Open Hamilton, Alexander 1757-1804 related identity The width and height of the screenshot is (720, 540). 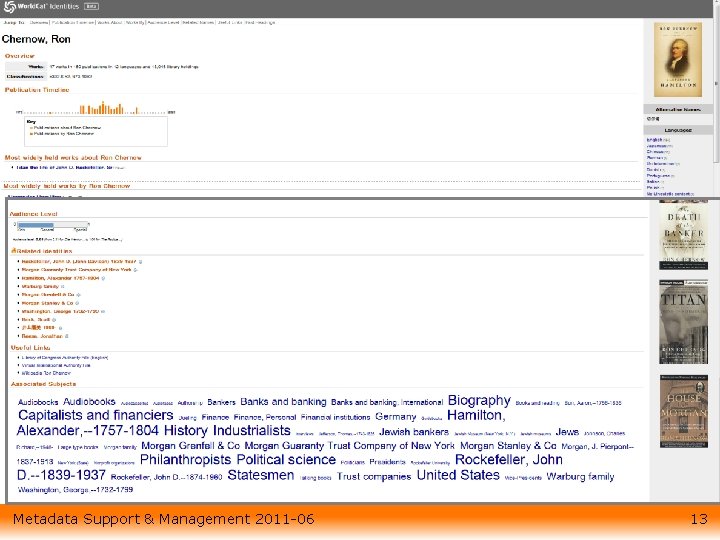[x=60, y=278]
